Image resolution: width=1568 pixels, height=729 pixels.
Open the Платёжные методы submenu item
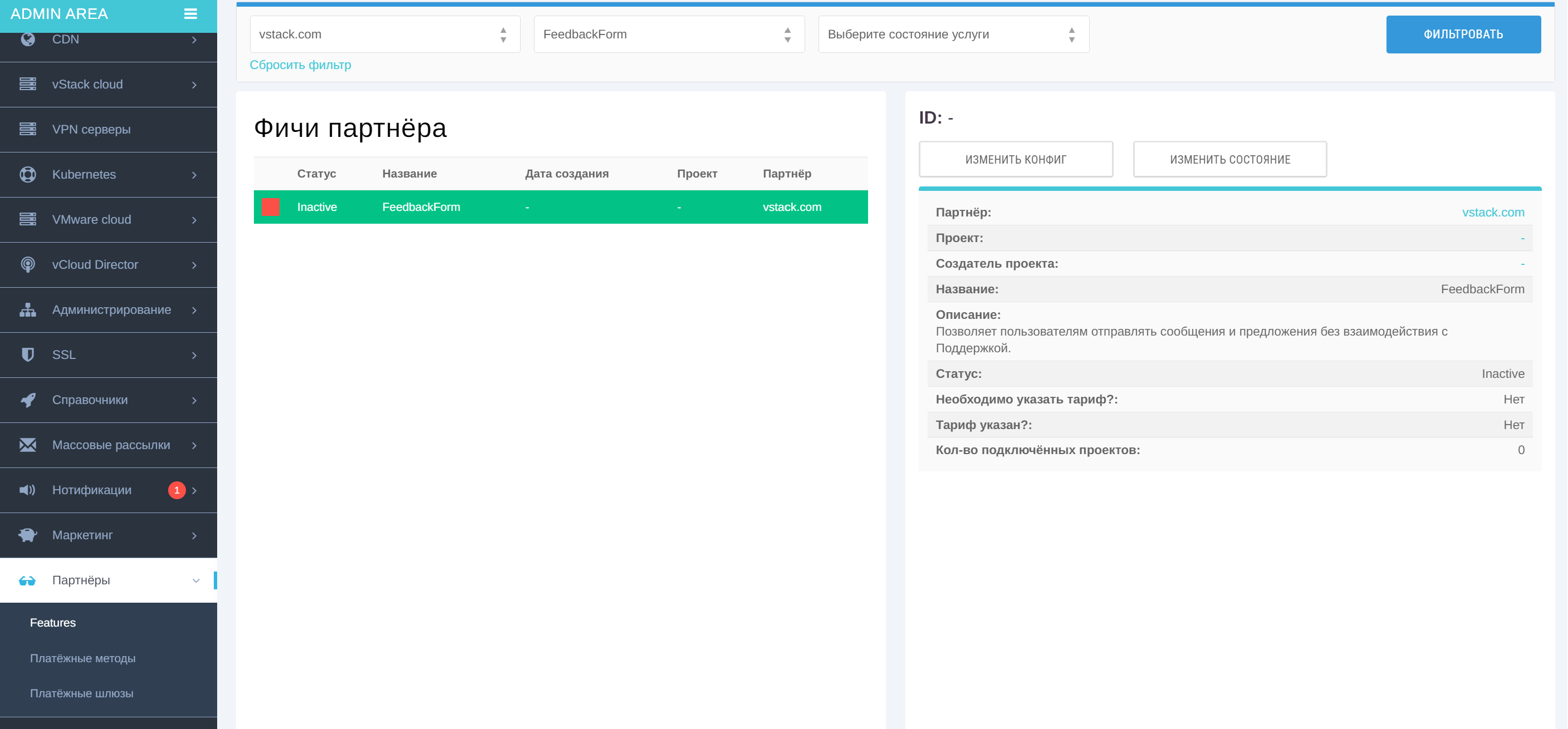(83, 658)
